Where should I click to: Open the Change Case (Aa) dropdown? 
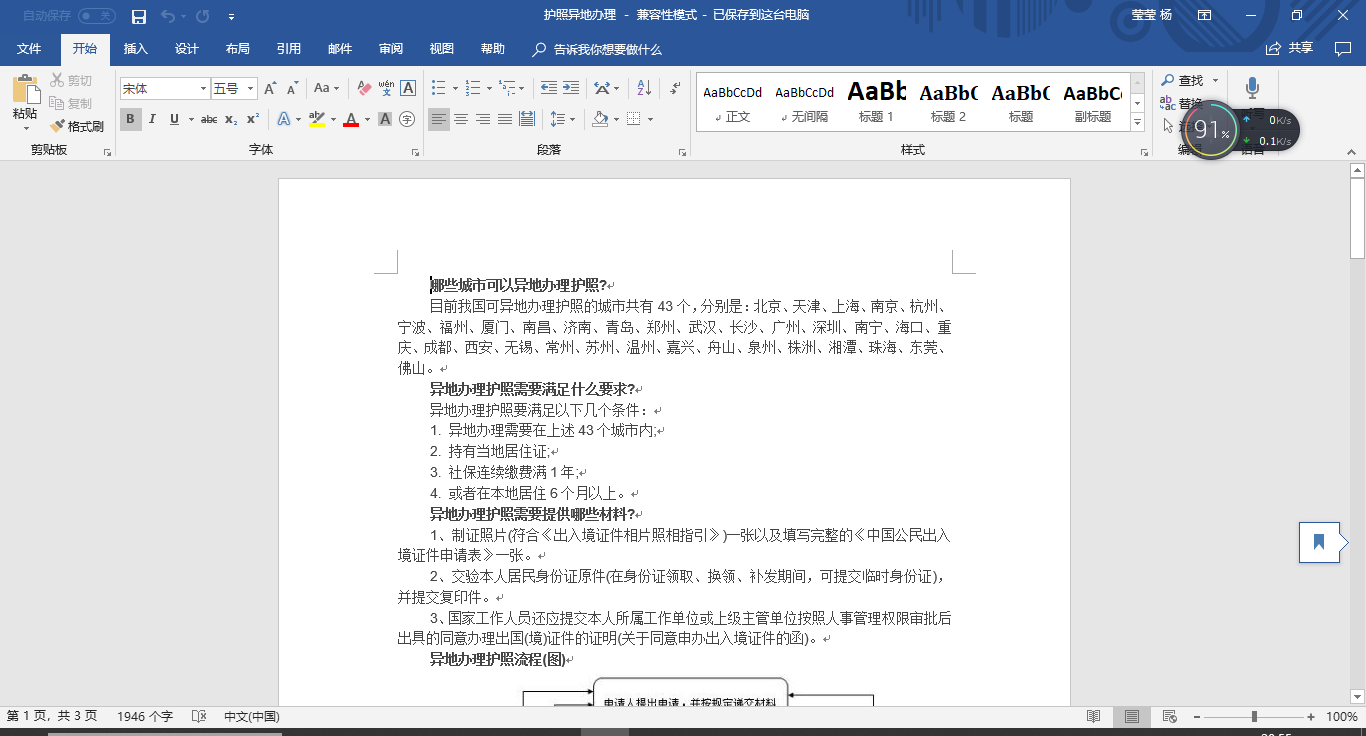327,89
